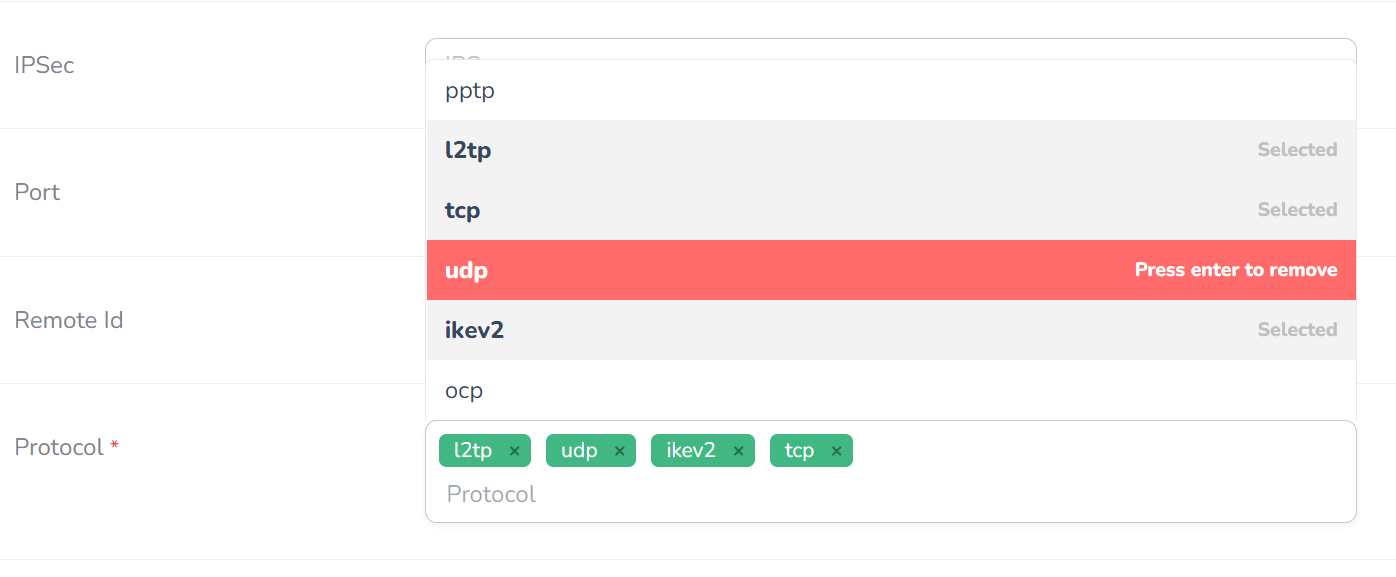Remove the udp tag via its × icon
The image size is (1396, 577).
(x=620, y=450)
